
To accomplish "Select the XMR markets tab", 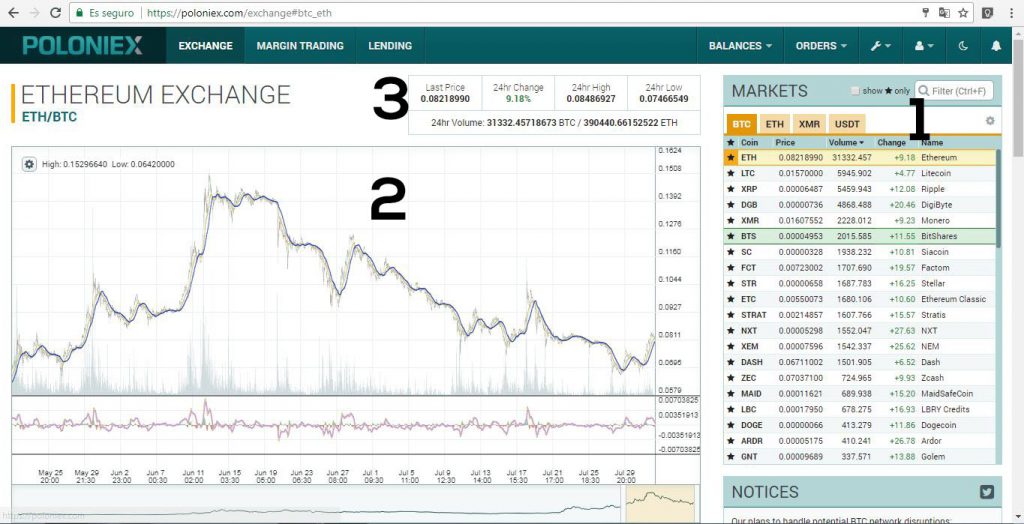I will point(809,123).
